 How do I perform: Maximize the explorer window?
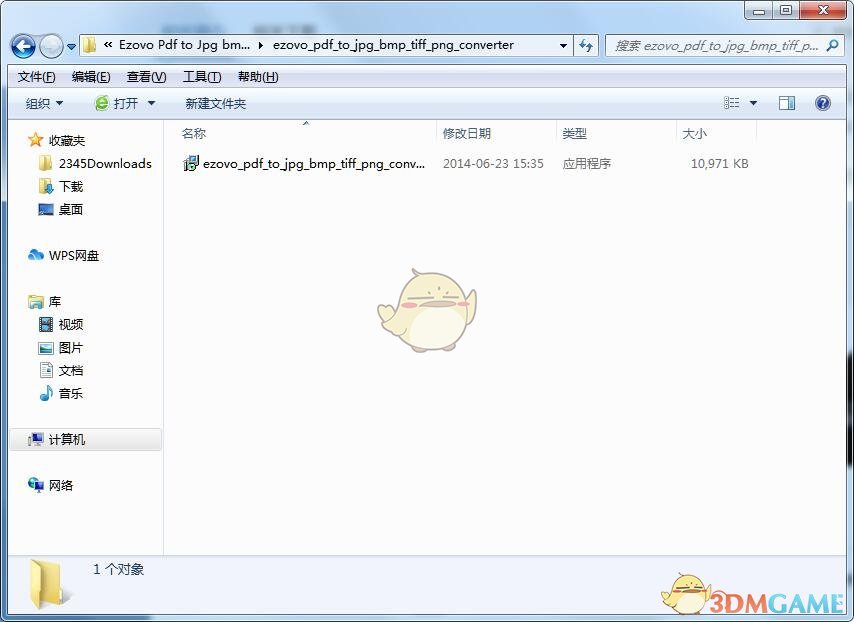tap(785, 10)
